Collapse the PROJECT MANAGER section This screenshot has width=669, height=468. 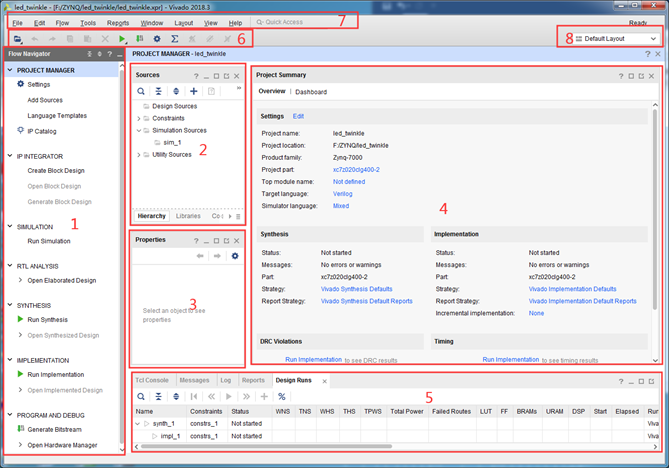pyautogui.click(x=10, y=70)
